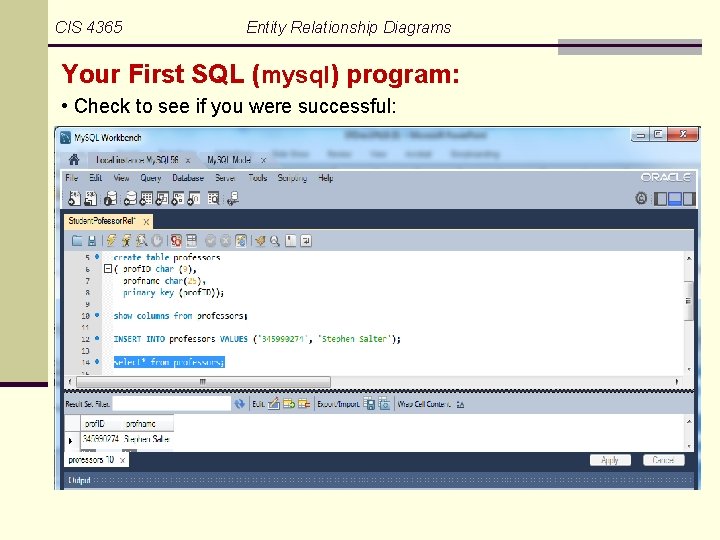Insert new row icon in result toolbar
The width and height of the screenshot is (720, 540).
click(289, 404)
